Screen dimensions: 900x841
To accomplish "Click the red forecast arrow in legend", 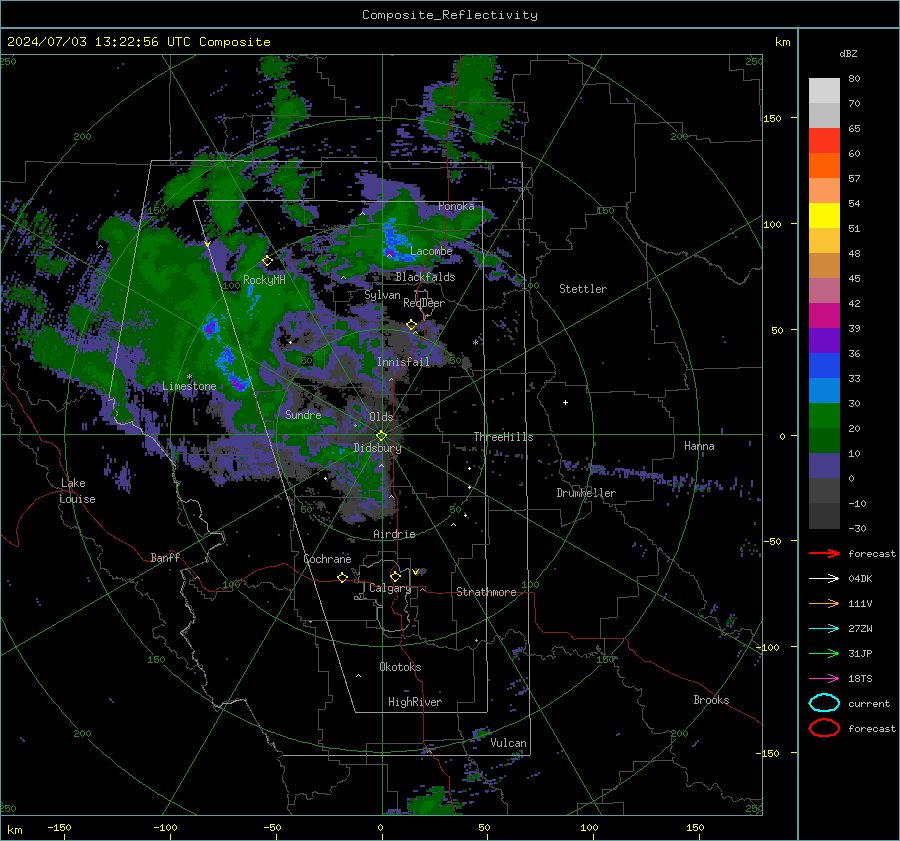I will pyautogui.click(x=824, y=553).
